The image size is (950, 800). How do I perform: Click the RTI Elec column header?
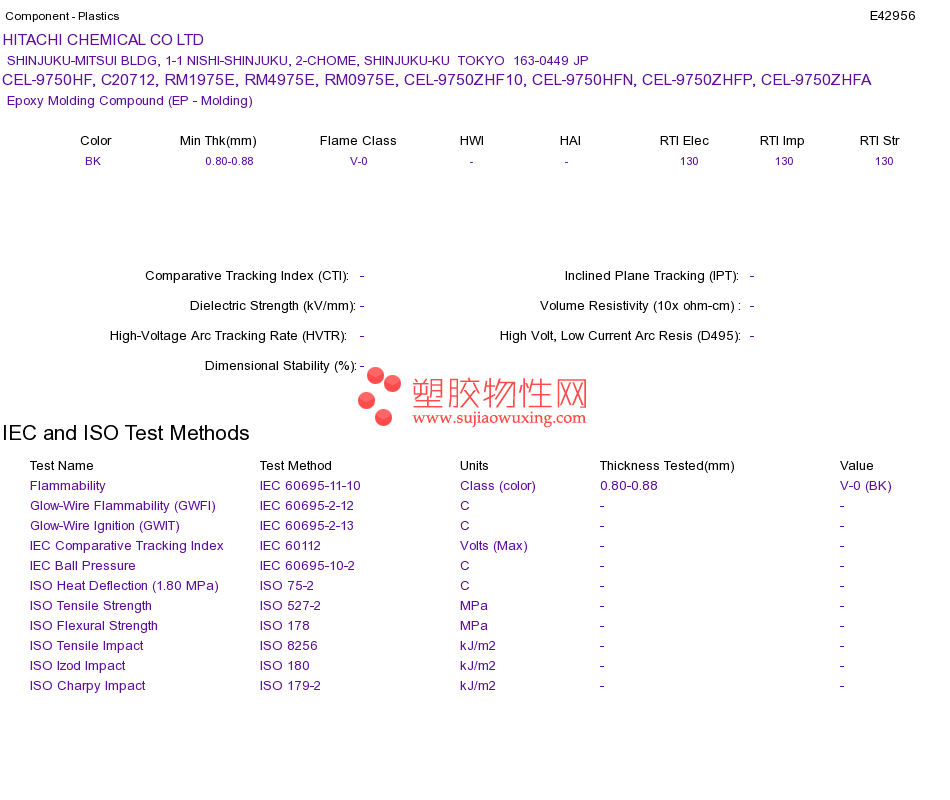pos(684,141)
